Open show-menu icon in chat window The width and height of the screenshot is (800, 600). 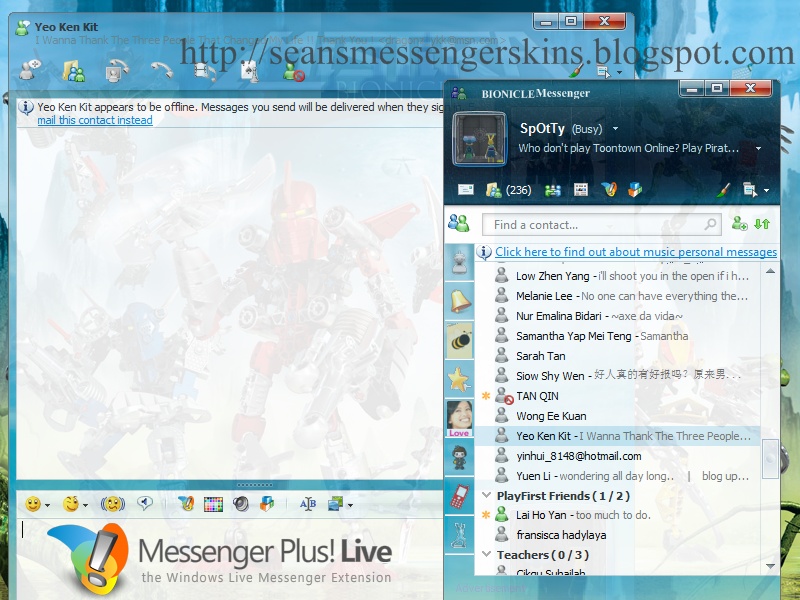[609, 72]
